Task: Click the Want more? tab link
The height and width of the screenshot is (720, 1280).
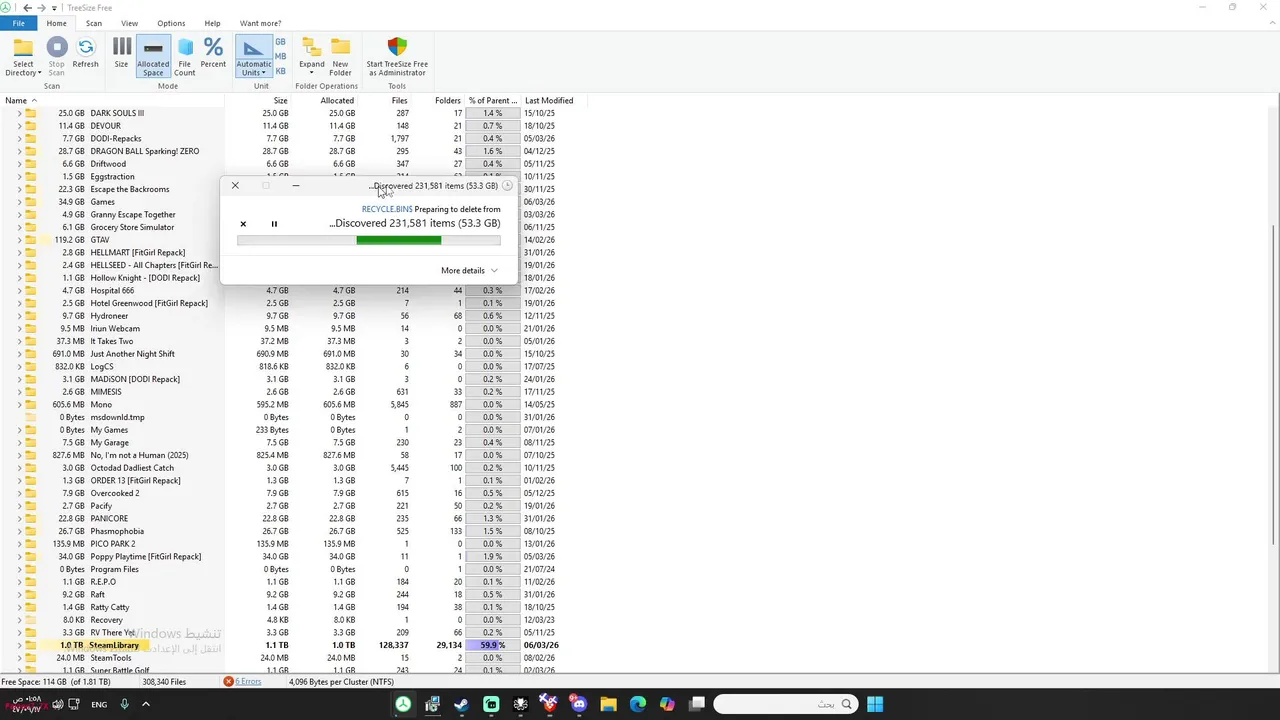Action: [x=260, y=23]
